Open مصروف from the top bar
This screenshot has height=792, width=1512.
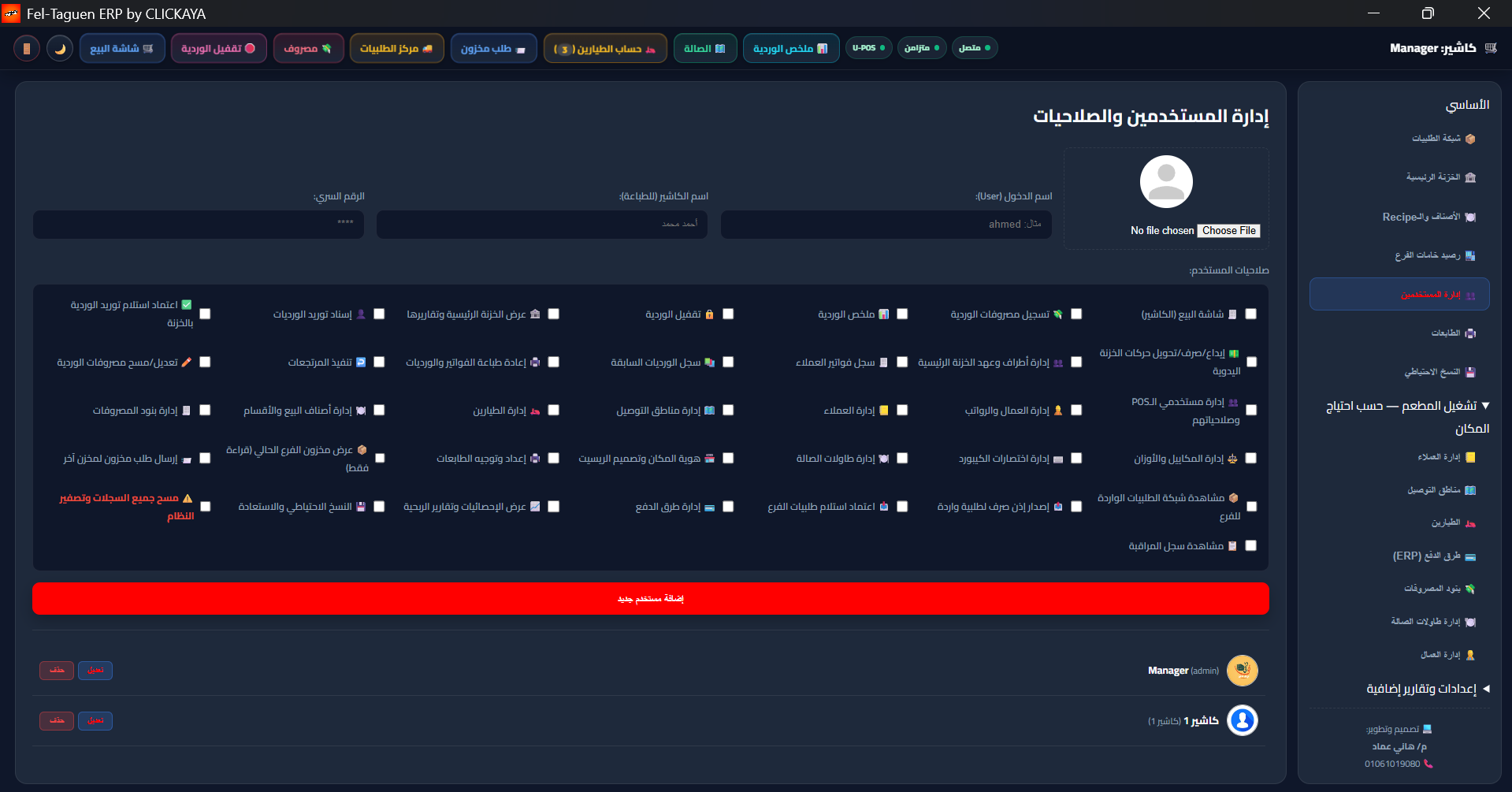(308, 49)
